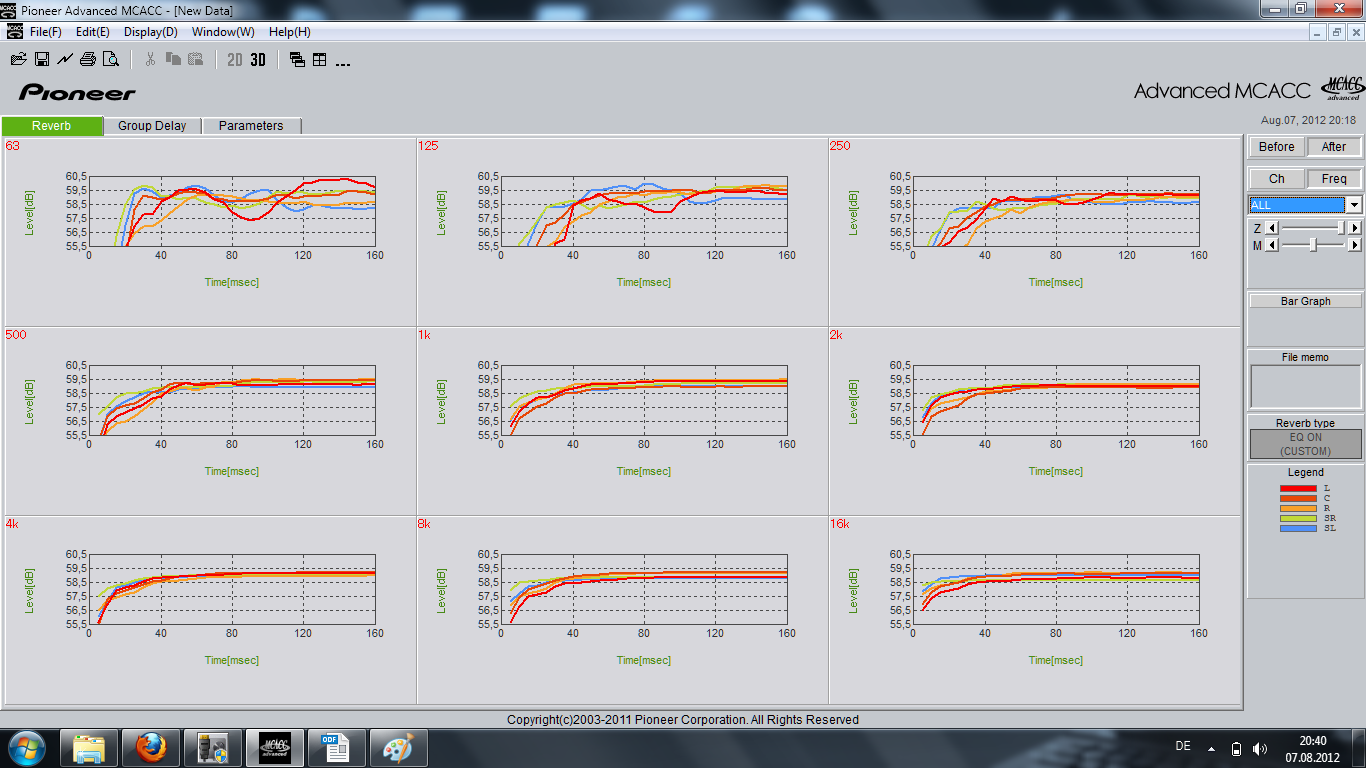The width and height of the screenshot is (1366, 768).
Task: Tile windows using the grid icon
Action: [x=320, y=60]
